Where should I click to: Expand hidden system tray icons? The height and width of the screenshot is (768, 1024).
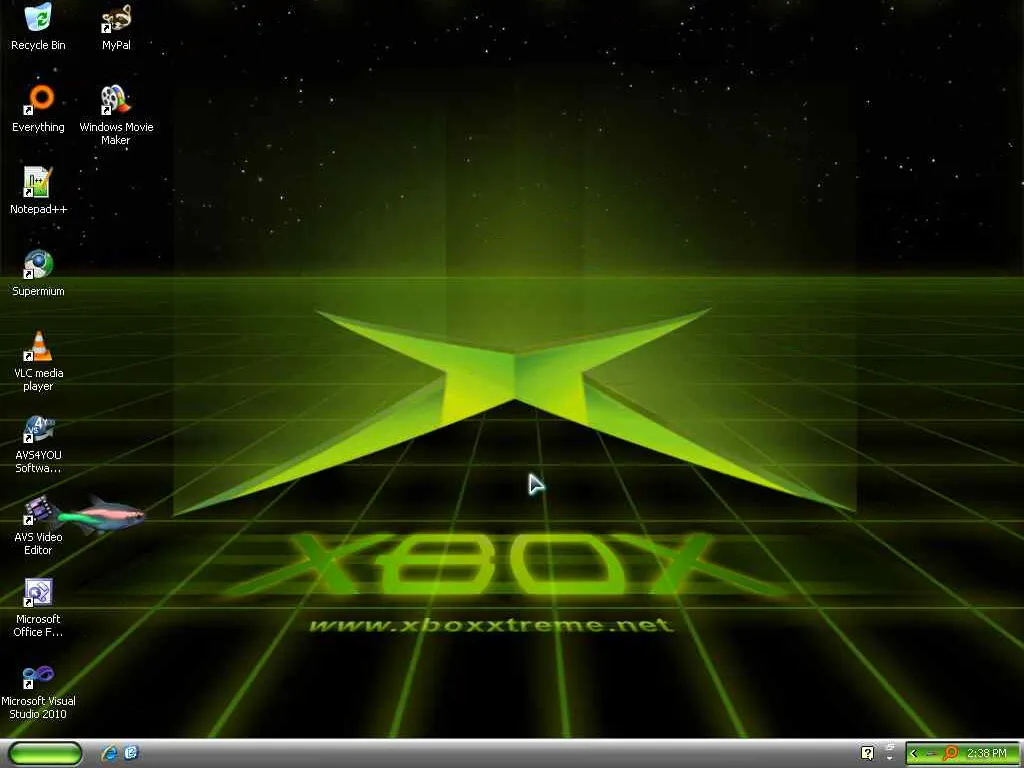914,753
